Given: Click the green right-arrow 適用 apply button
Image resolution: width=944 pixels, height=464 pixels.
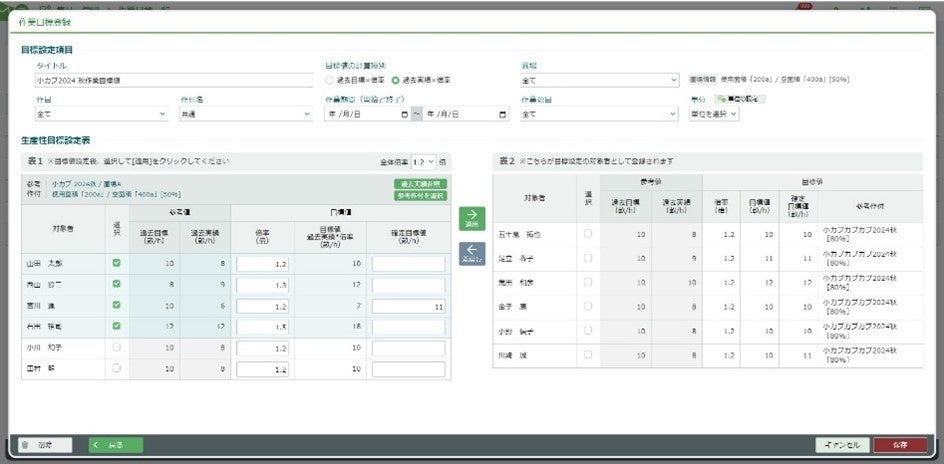Looking at the screenshot, I should (x=471, y=218).
